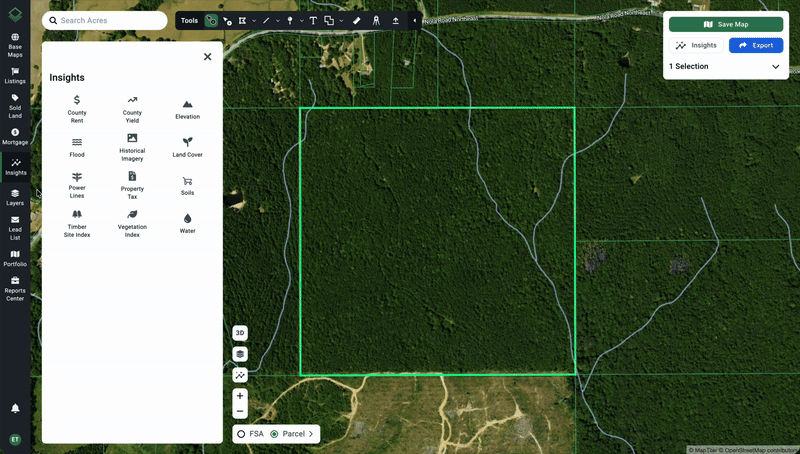Choose the pointer select tool
Image resolution: width=800 pixels, height=454 pixels.
228,20
